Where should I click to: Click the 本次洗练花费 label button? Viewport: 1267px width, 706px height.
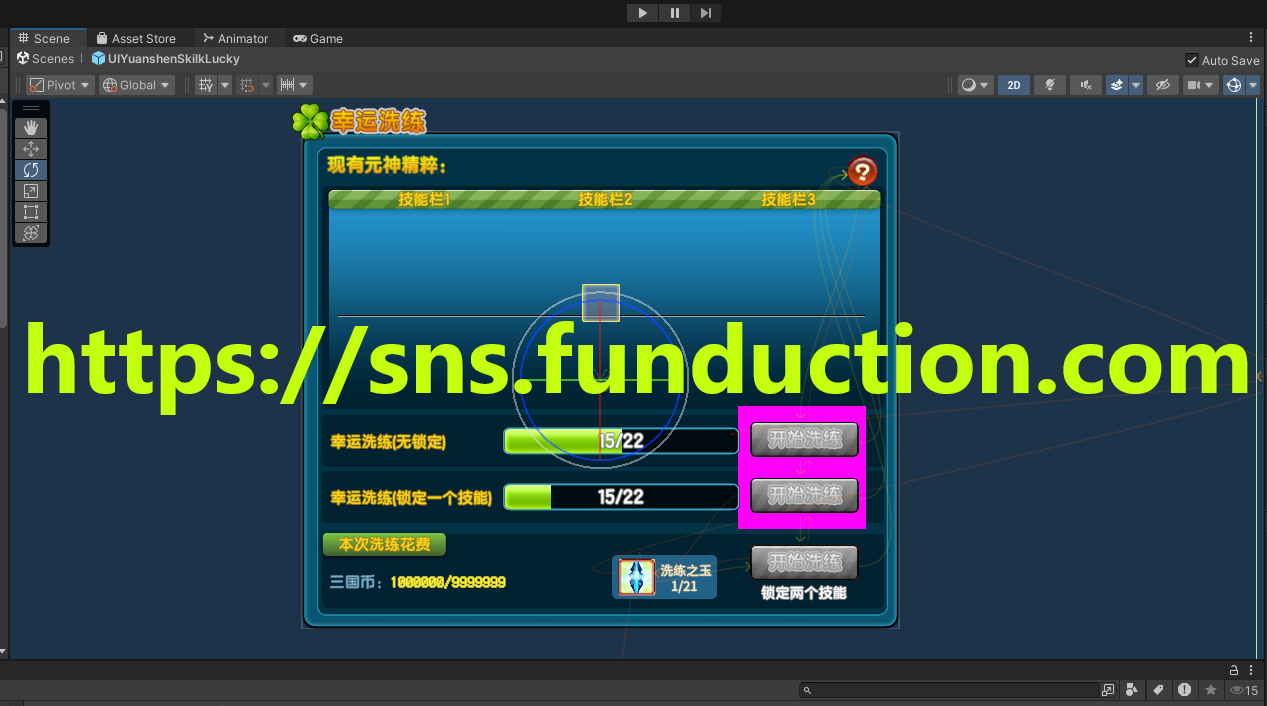pos(384,545)
